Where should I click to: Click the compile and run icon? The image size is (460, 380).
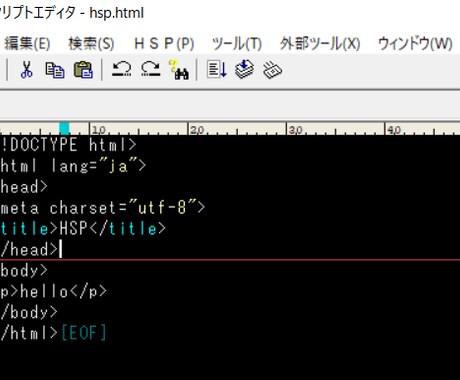(217, 70)
